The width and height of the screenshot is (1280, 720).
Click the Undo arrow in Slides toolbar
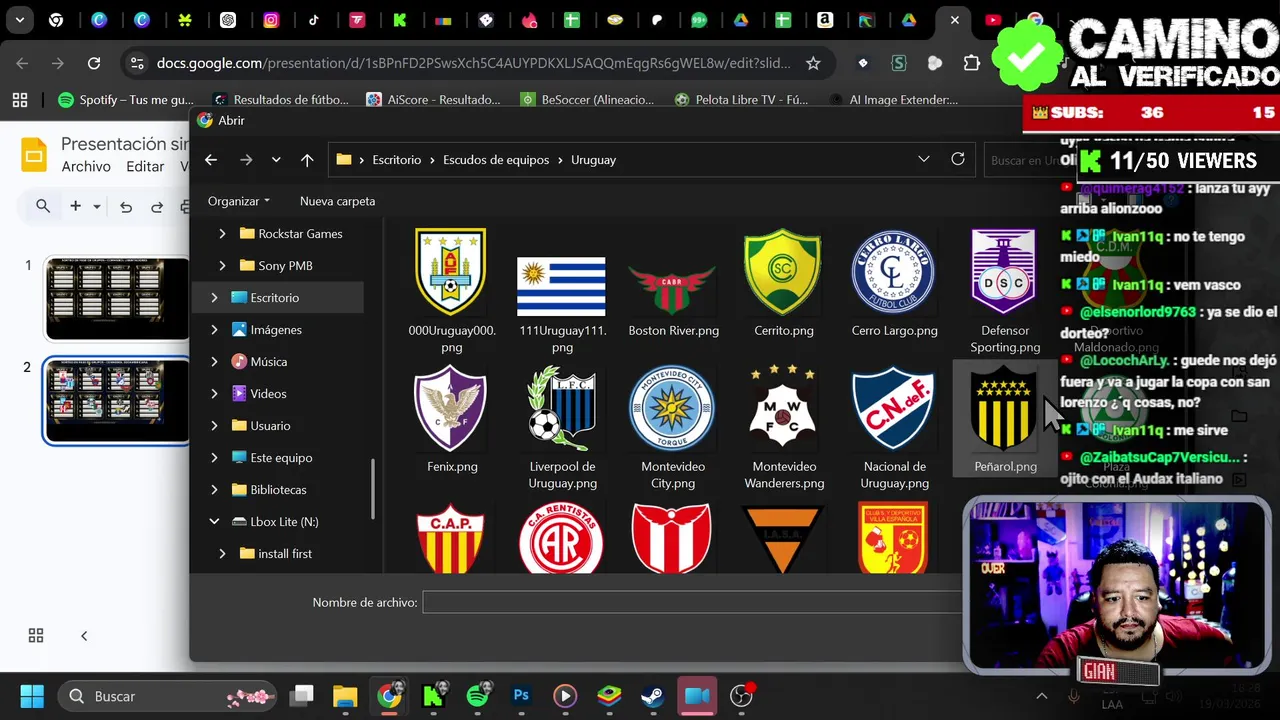click(x=126, y=207)
